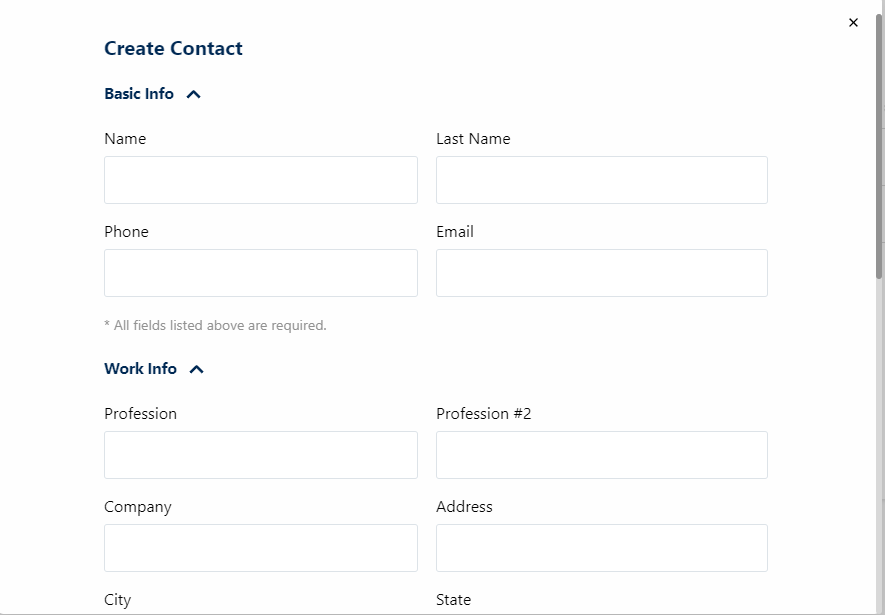Click the required fields note text

pyautogui.click(x=216, y=326)
